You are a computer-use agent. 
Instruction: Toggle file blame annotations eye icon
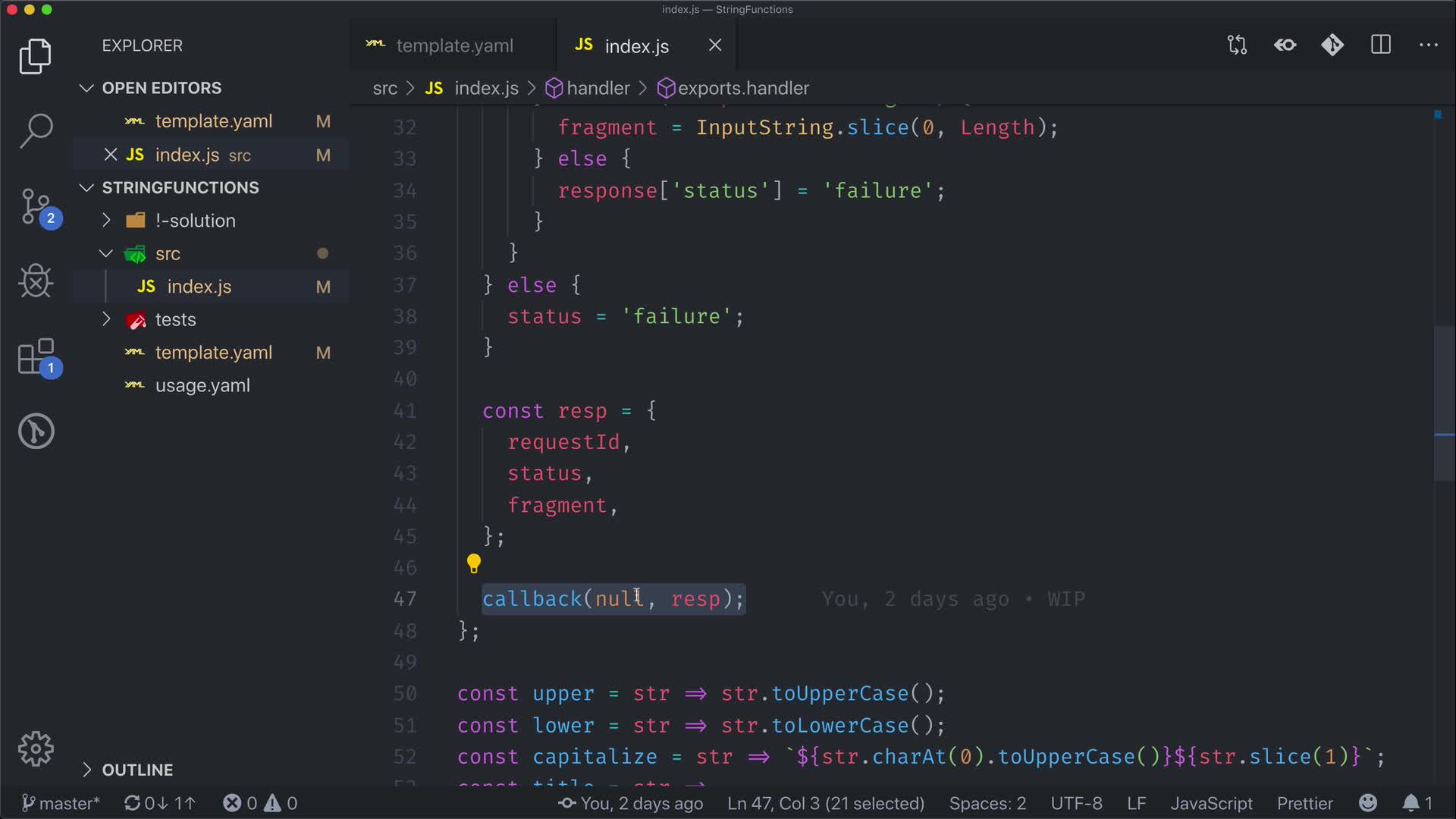coord(1285,45)
